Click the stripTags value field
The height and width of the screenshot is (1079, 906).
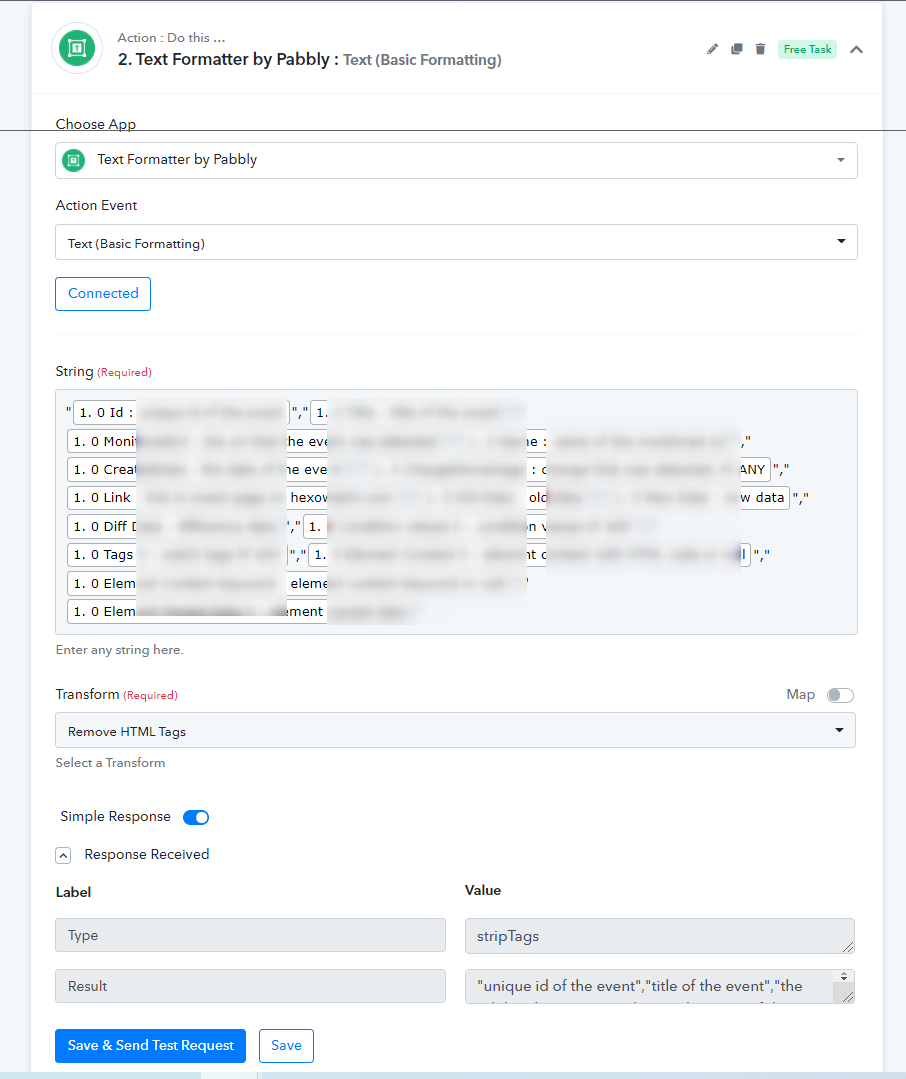[x=660, y=936]
